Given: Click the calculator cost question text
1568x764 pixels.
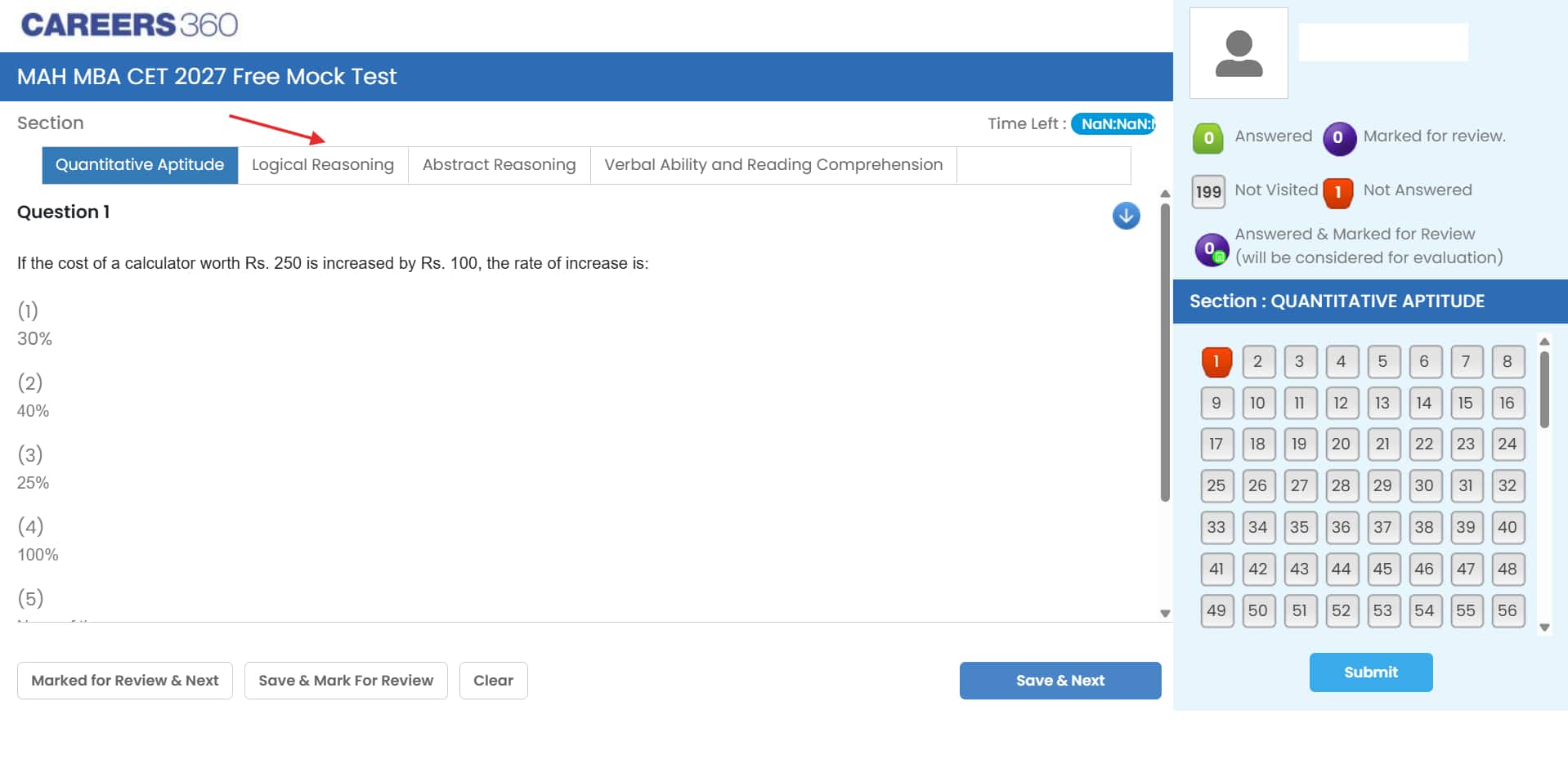Looking at the screenshot, I should point(333,263).
